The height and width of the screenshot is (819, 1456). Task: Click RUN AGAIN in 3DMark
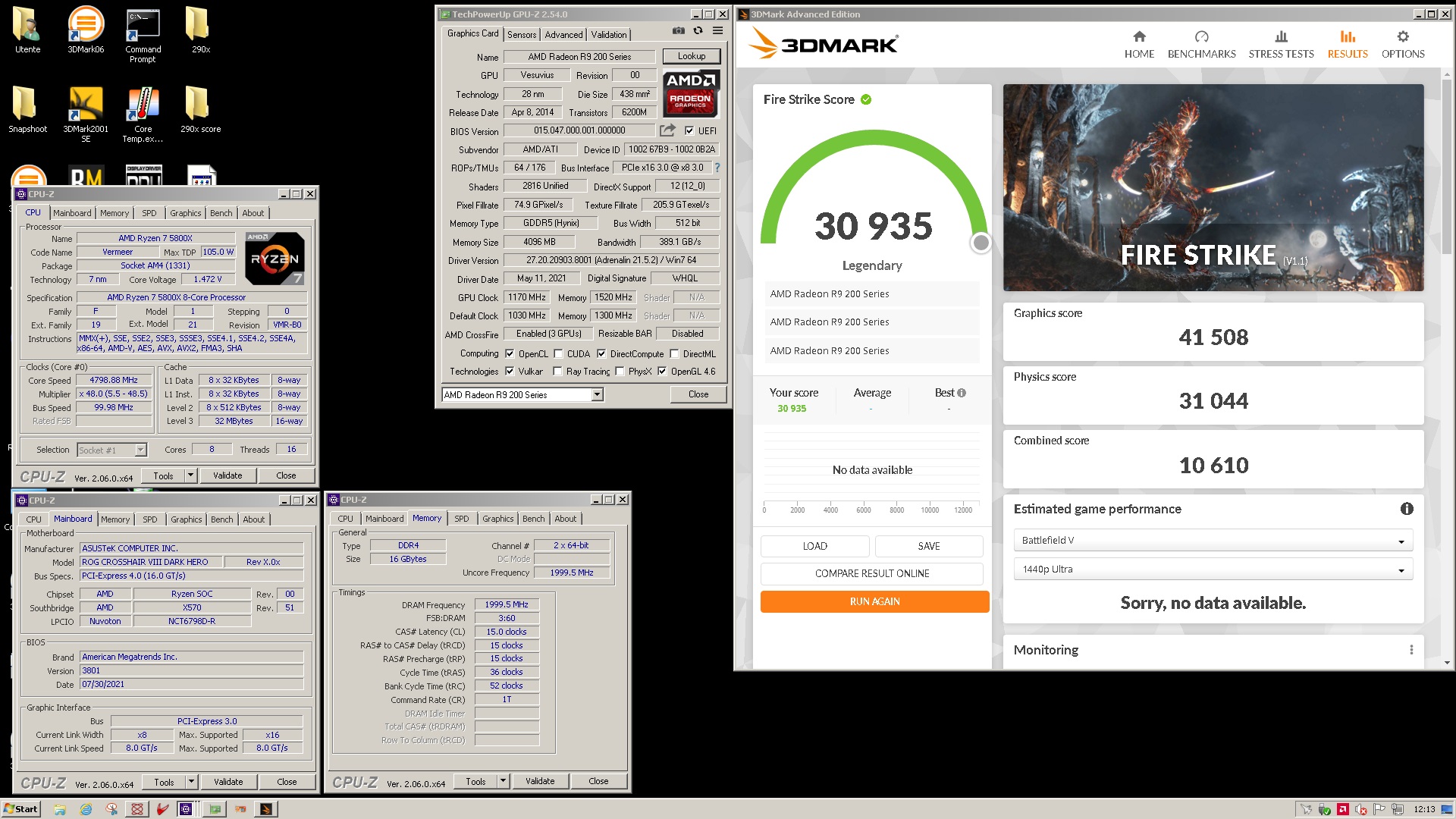click(874, 601)
